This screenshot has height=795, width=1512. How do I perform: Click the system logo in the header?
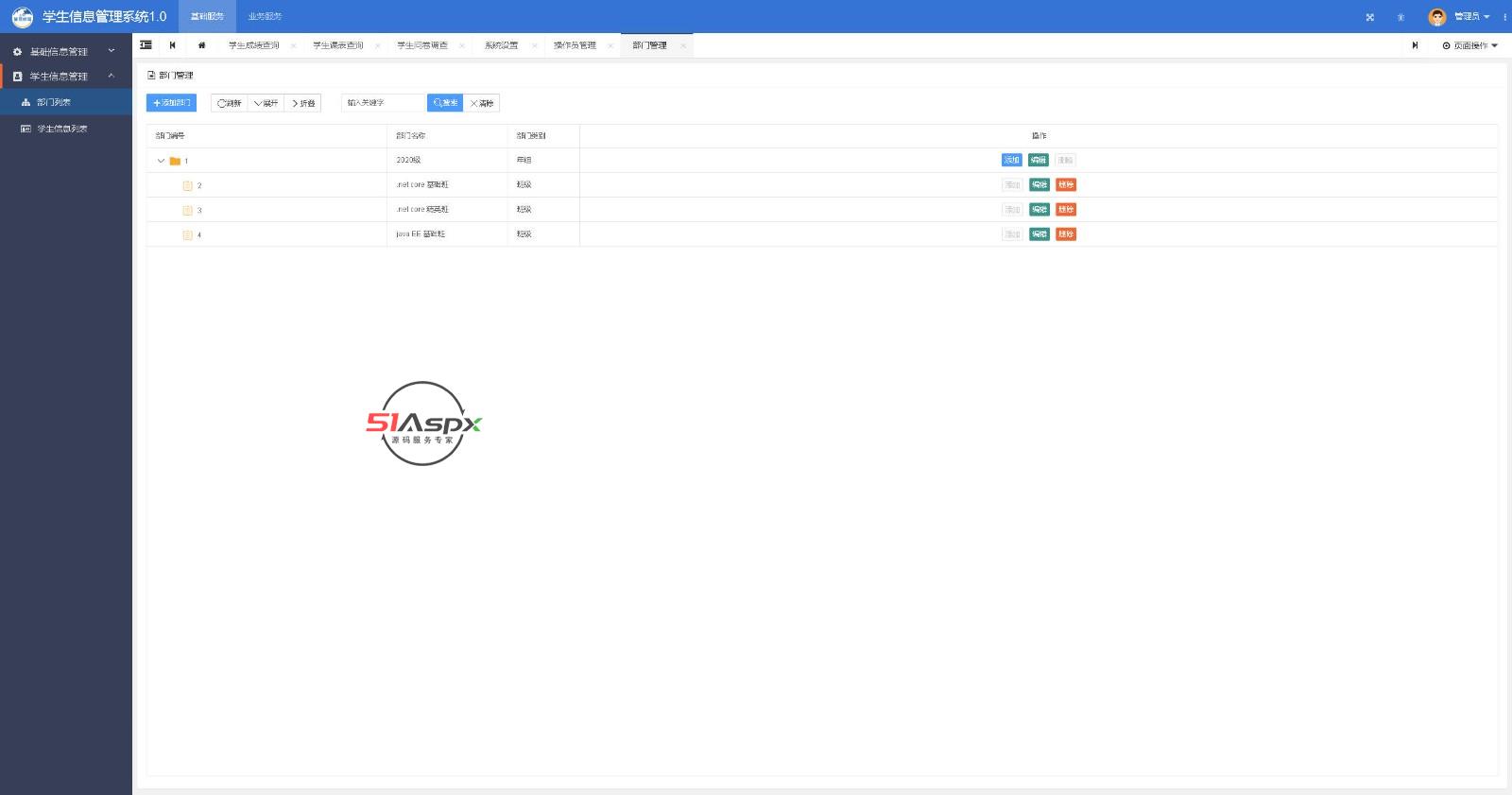pos(22,17)
